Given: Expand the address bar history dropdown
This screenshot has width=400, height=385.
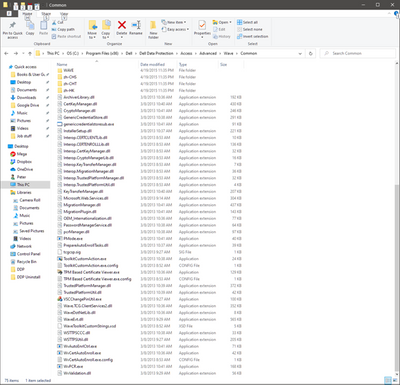Looking at the screenshot, I should pyautogui.click(x=300, y=53).
